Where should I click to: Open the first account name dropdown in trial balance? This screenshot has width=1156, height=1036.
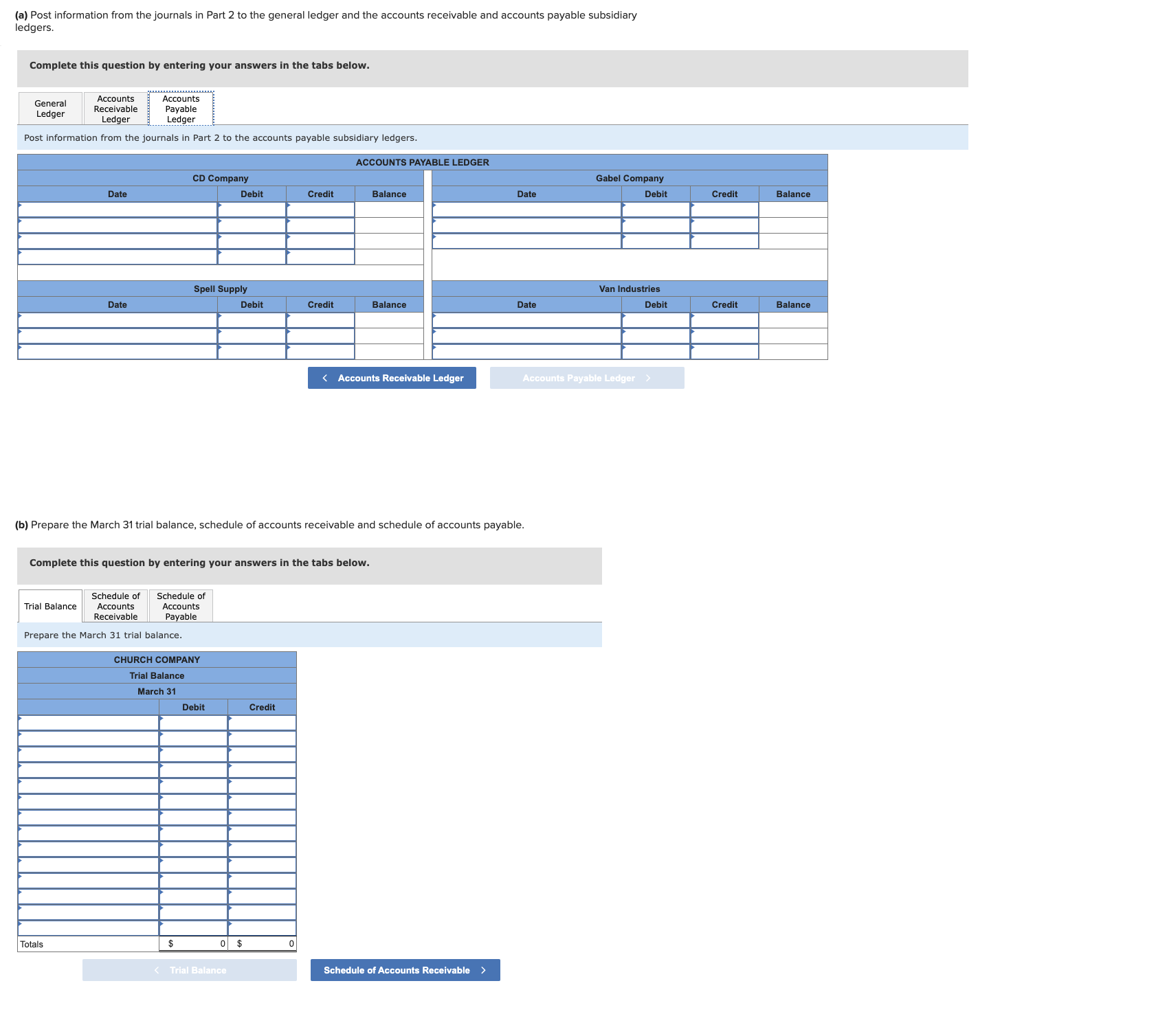coord(88,723)
